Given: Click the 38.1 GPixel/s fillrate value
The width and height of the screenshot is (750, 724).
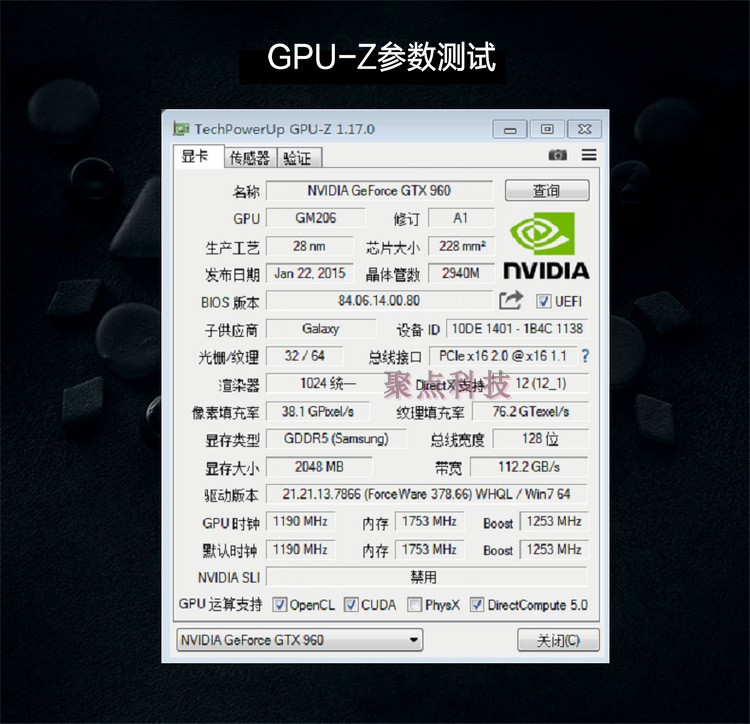Looking at the screenshot, I should (x=318, y=411).
